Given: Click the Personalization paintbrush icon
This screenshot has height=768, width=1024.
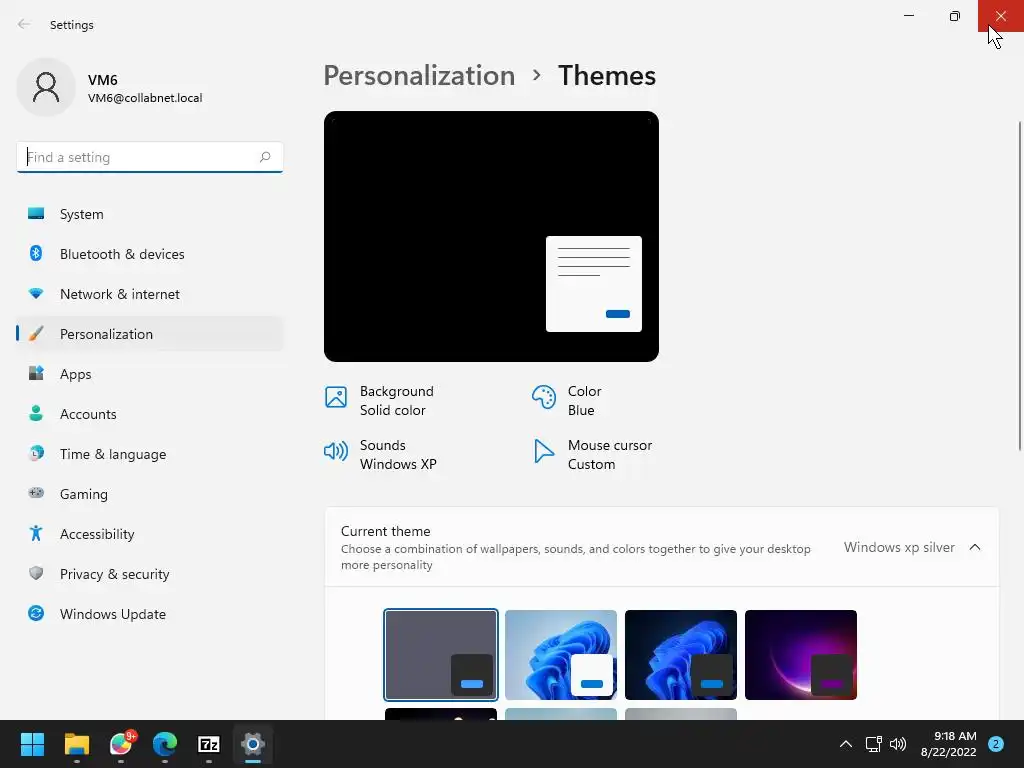Looking at the screenshot, I should pos(36,334).
